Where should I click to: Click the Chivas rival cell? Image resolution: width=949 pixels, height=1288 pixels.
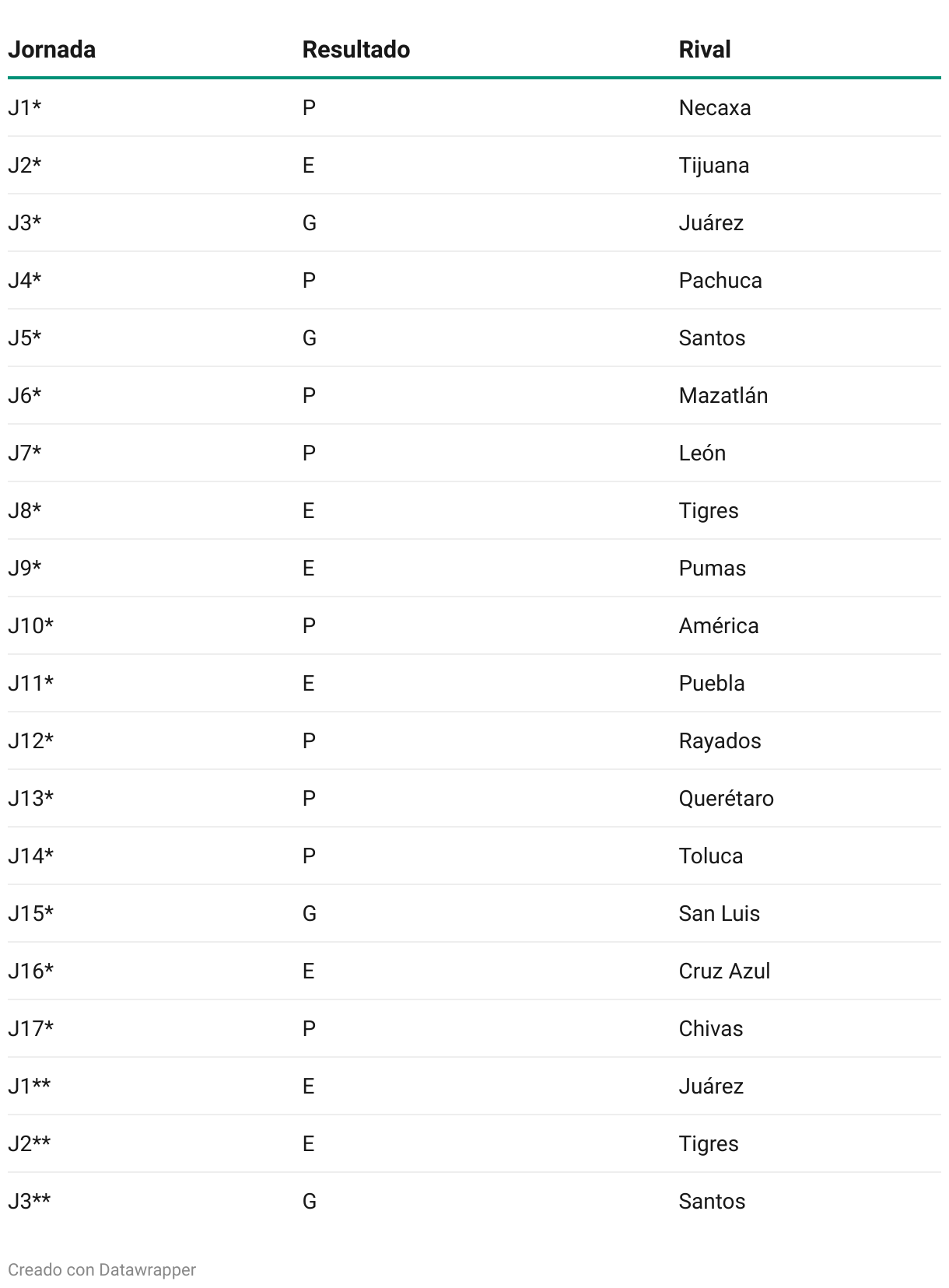711,1028
